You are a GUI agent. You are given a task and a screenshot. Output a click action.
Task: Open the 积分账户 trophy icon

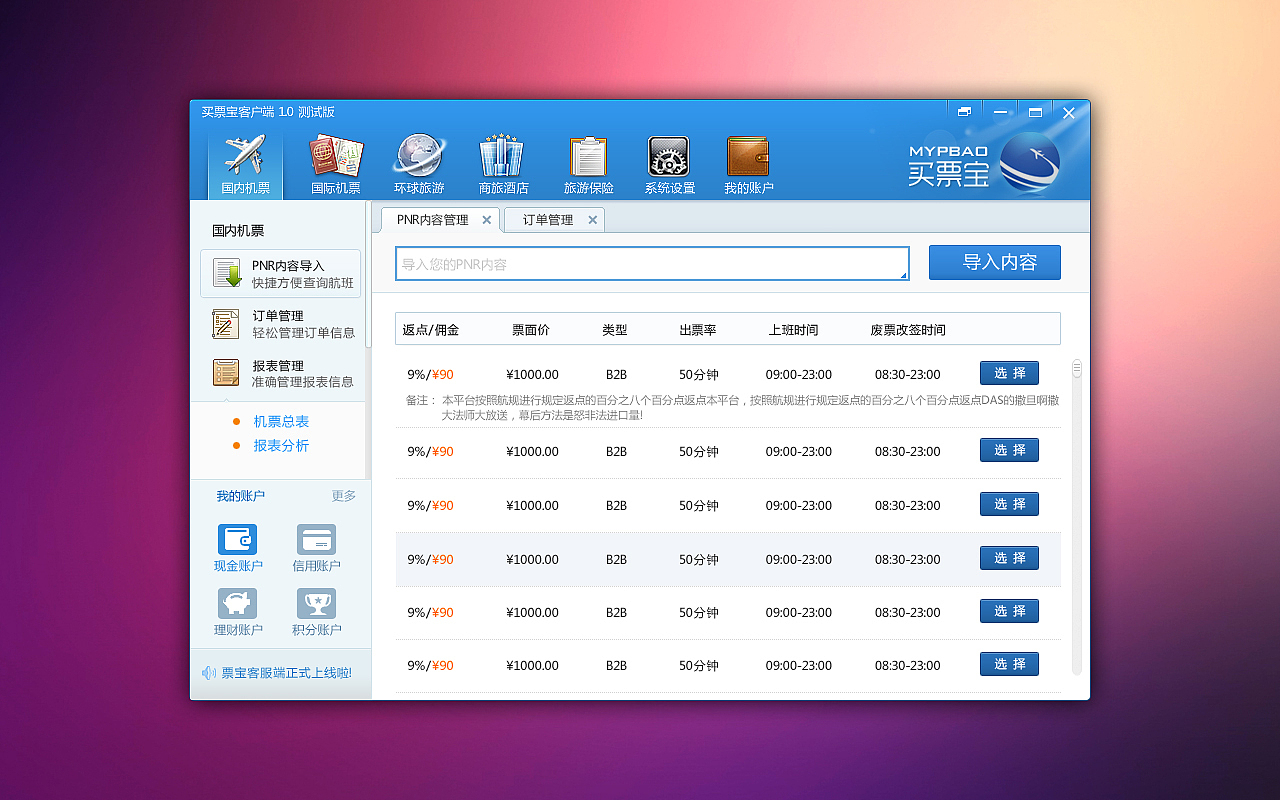point(316,612)
